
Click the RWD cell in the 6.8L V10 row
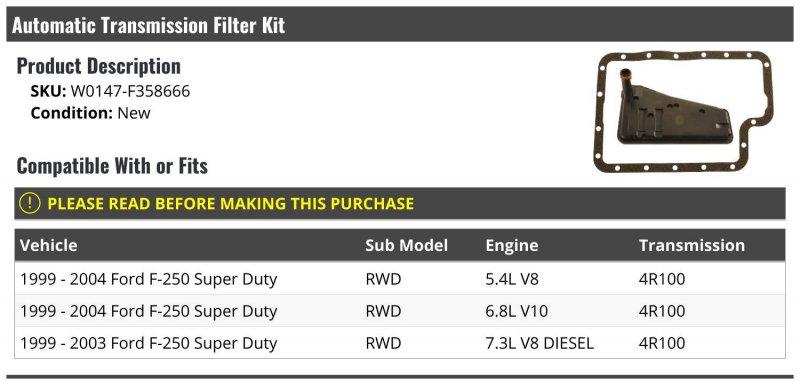point(383,311)
